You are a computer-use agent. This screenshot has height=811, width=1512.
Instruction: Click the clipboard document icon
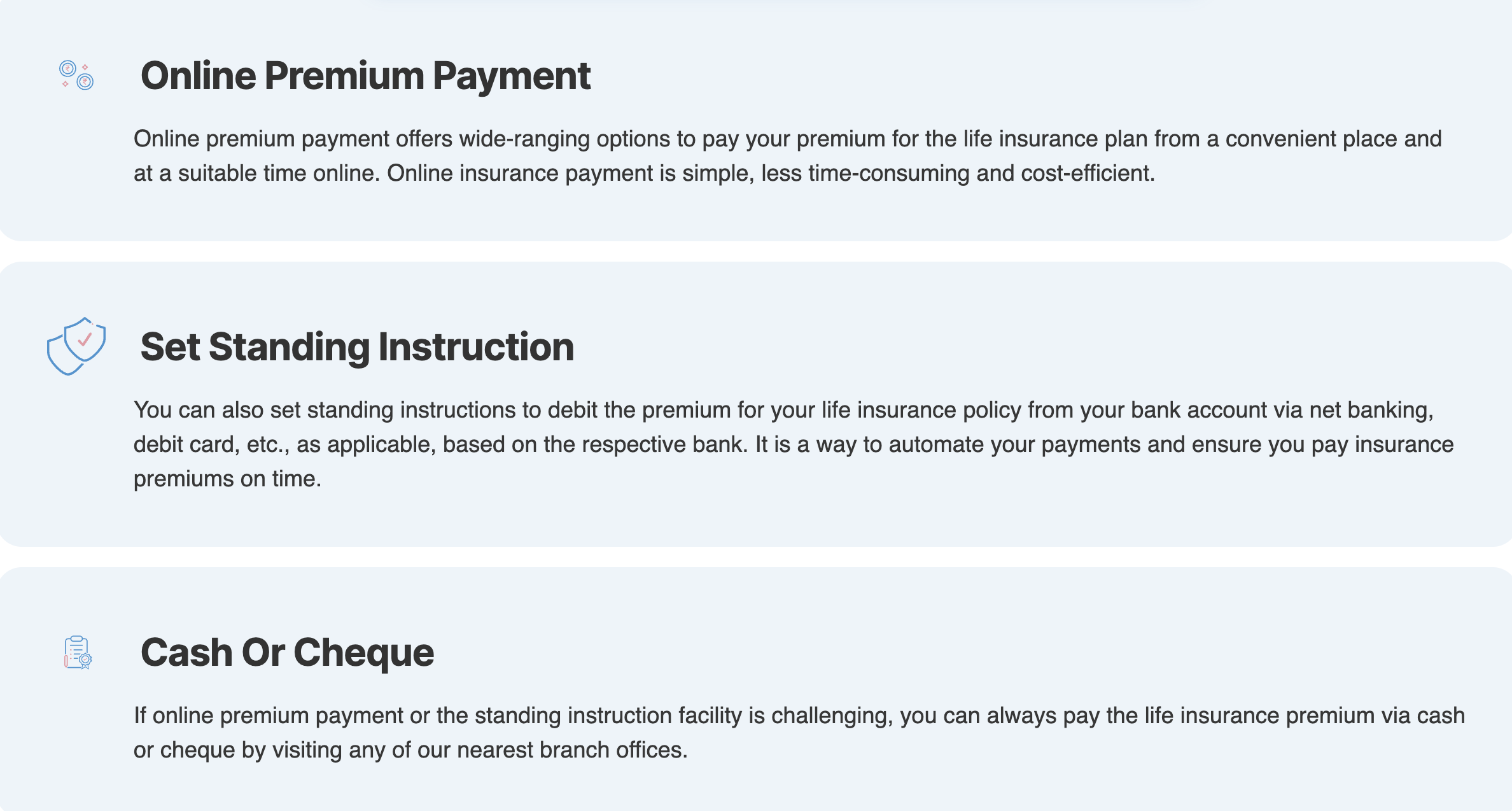tap(78, 652)
